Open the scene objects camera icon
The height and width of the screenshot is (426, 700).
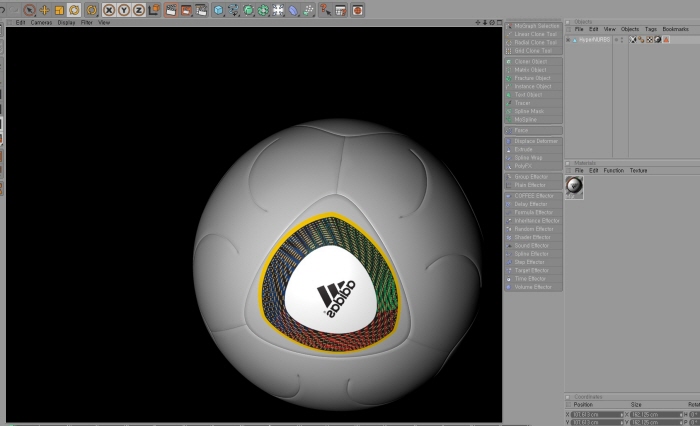click(278, 10)
